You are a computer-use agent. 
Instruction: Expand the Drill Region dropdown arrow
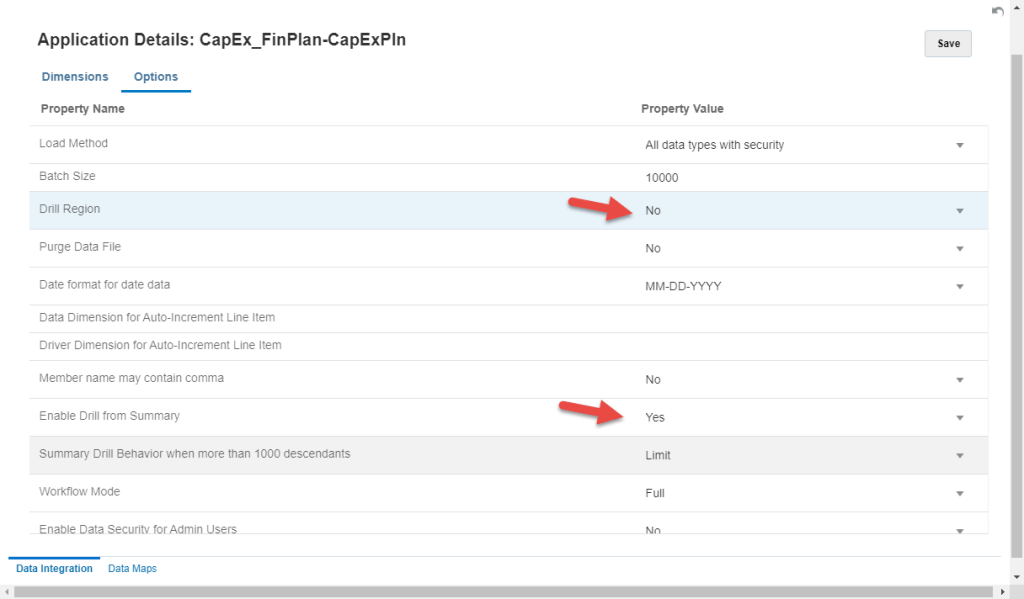tap(959, 211)
